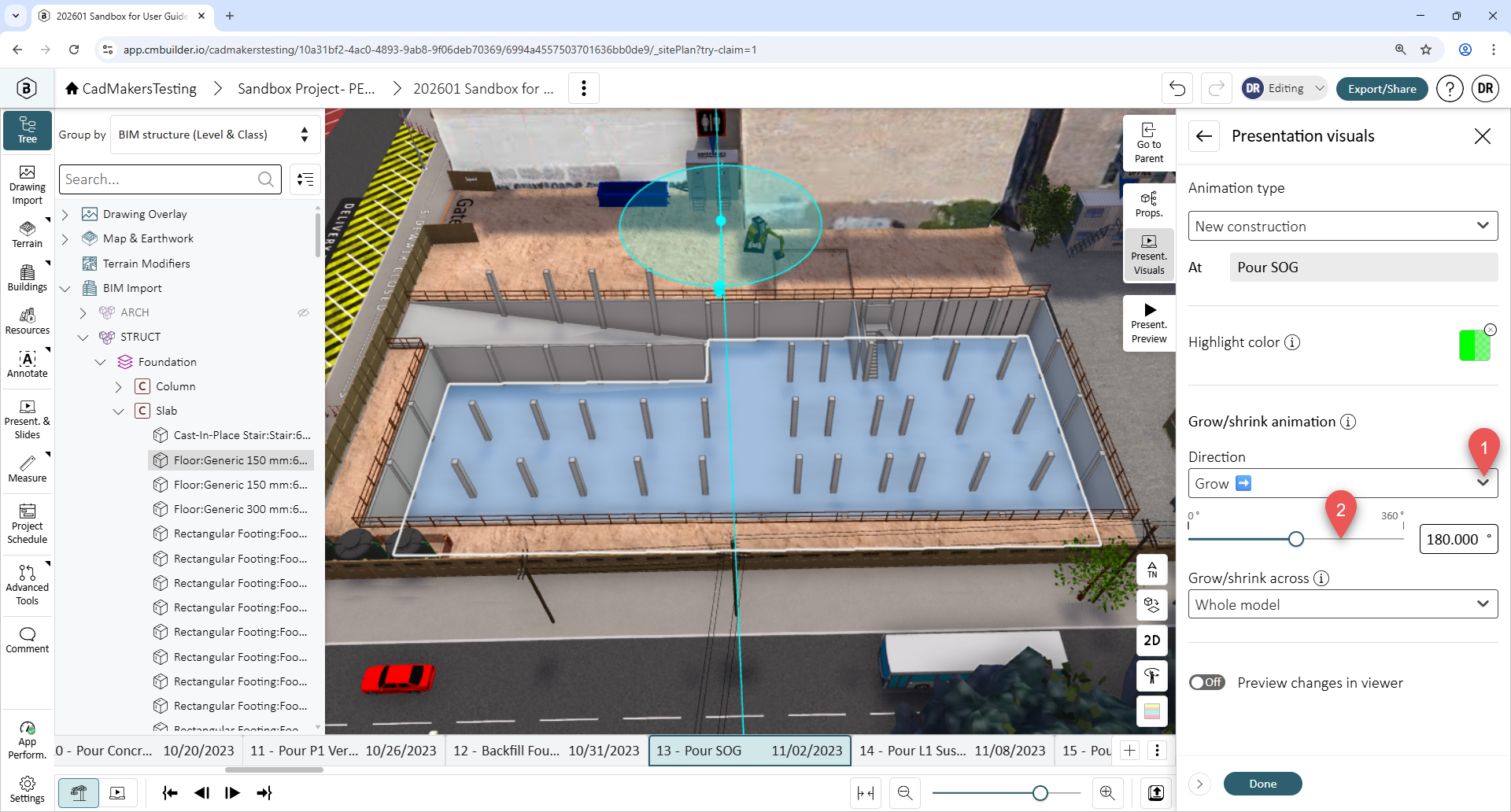Open Advanced Tools
The height and width of the screenshot is (812, 1511).
point(28,585)
